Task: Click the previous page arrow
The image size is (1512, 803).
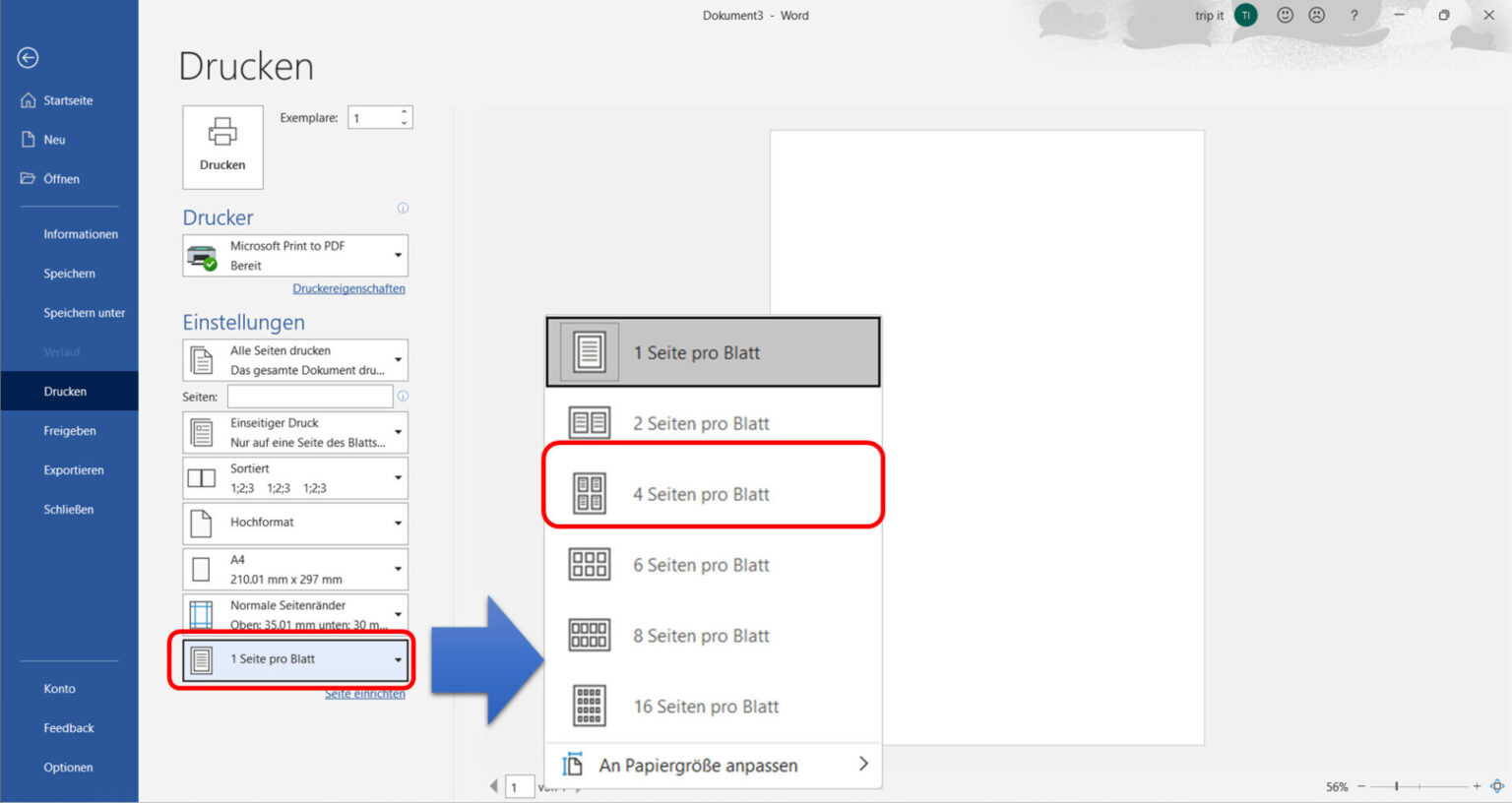Action: point(494,786)
